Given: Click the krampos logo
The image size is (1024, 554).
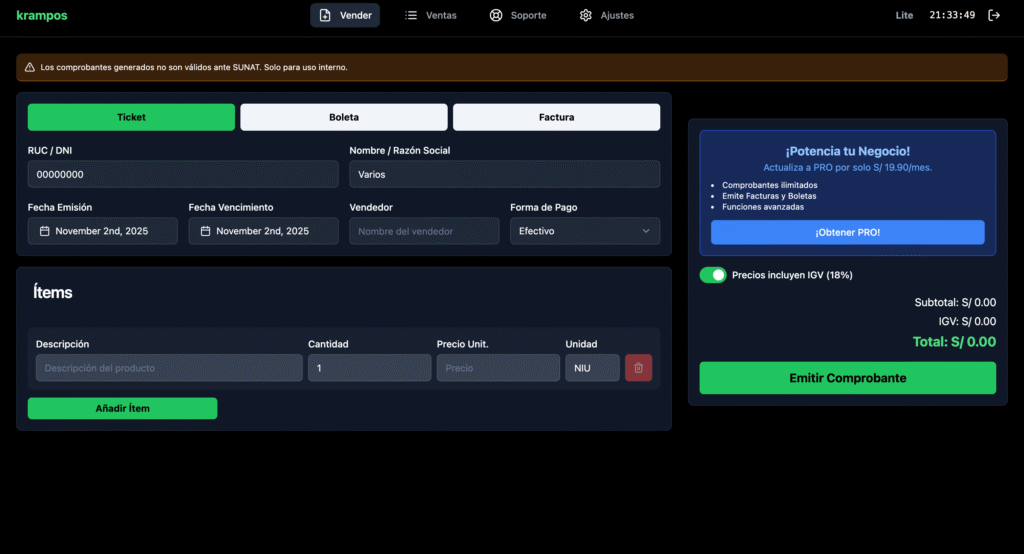Looking at the screenshot, I should [x=42, y=15].
